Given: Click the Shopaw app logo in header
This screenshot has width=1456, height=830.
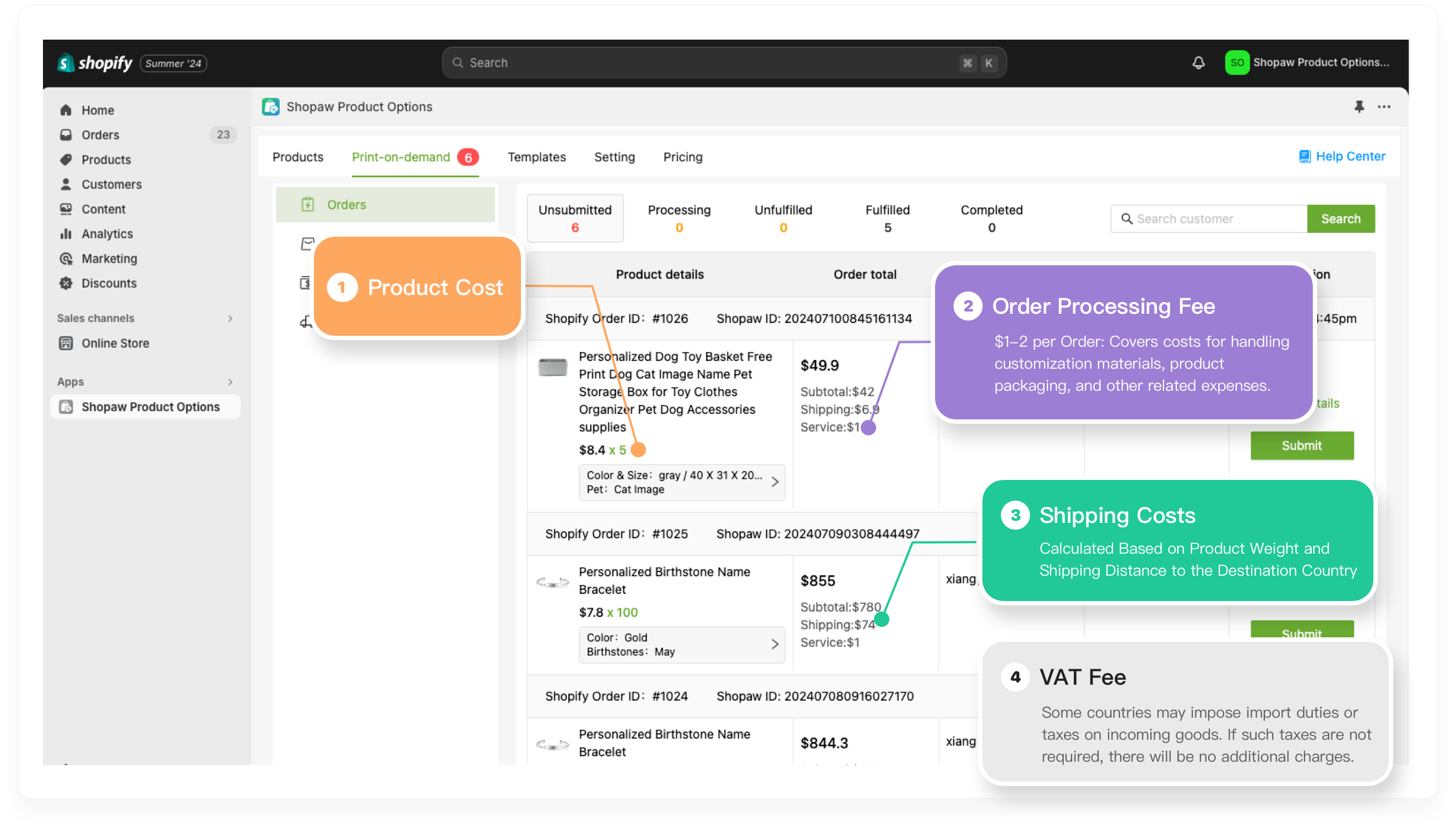Looking at the screenshot, I should pyautogui.click(x=271, y=107).
